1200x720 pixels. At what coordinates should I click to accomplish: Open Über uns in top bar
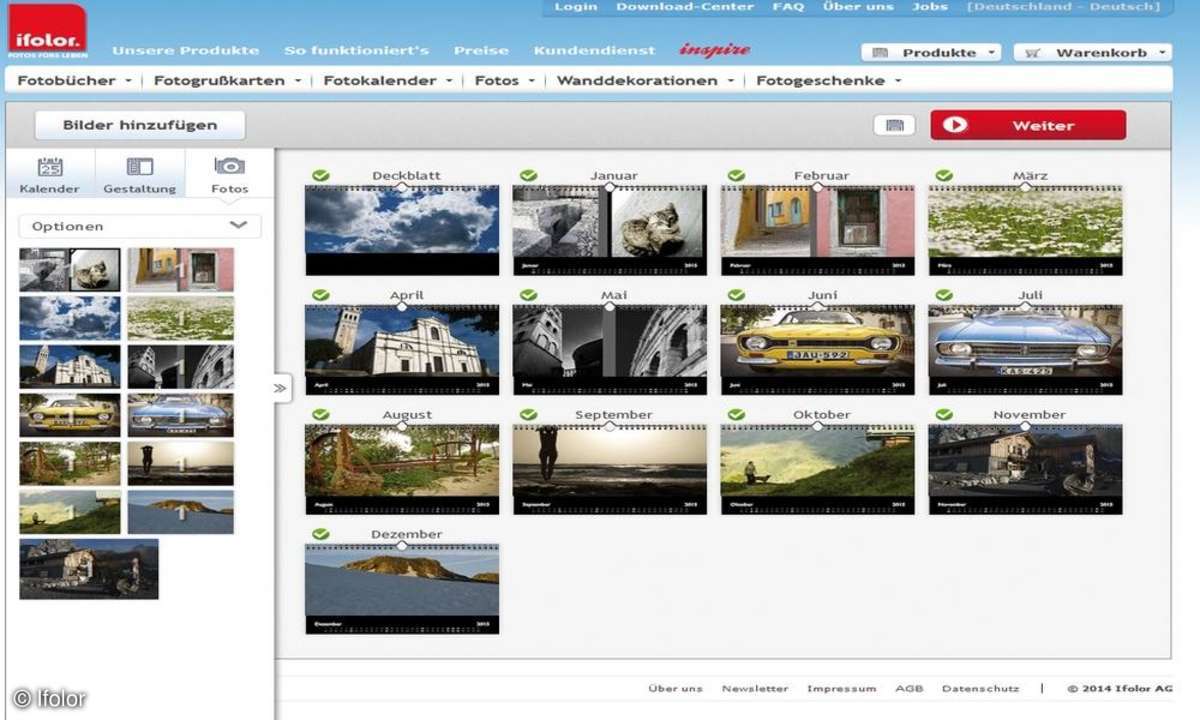tap(858, 7)
